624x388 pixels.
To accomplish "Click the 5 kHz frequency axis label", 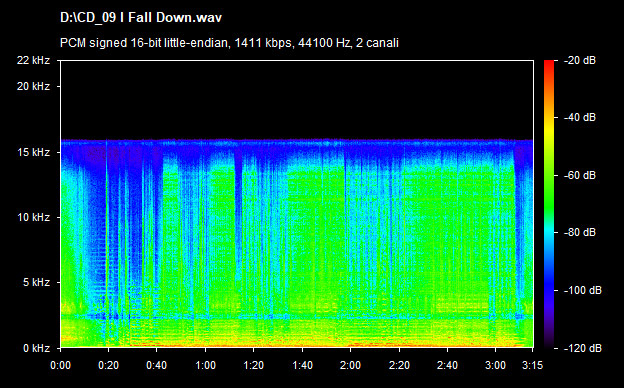I will (x=36, y=283).
